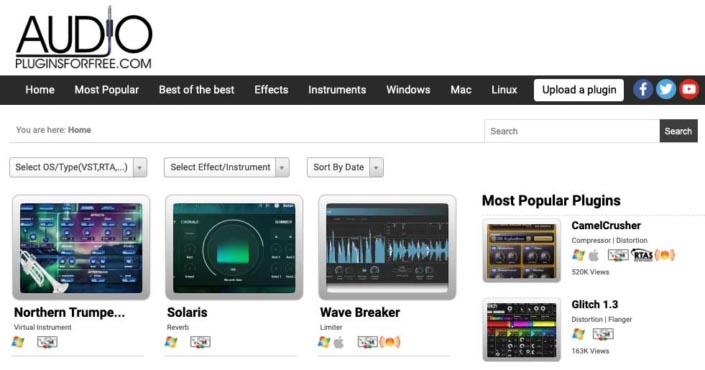Click VST icon under Wave Breaker
The height and width of the screenshot is (370, 705).
point(368,343)
